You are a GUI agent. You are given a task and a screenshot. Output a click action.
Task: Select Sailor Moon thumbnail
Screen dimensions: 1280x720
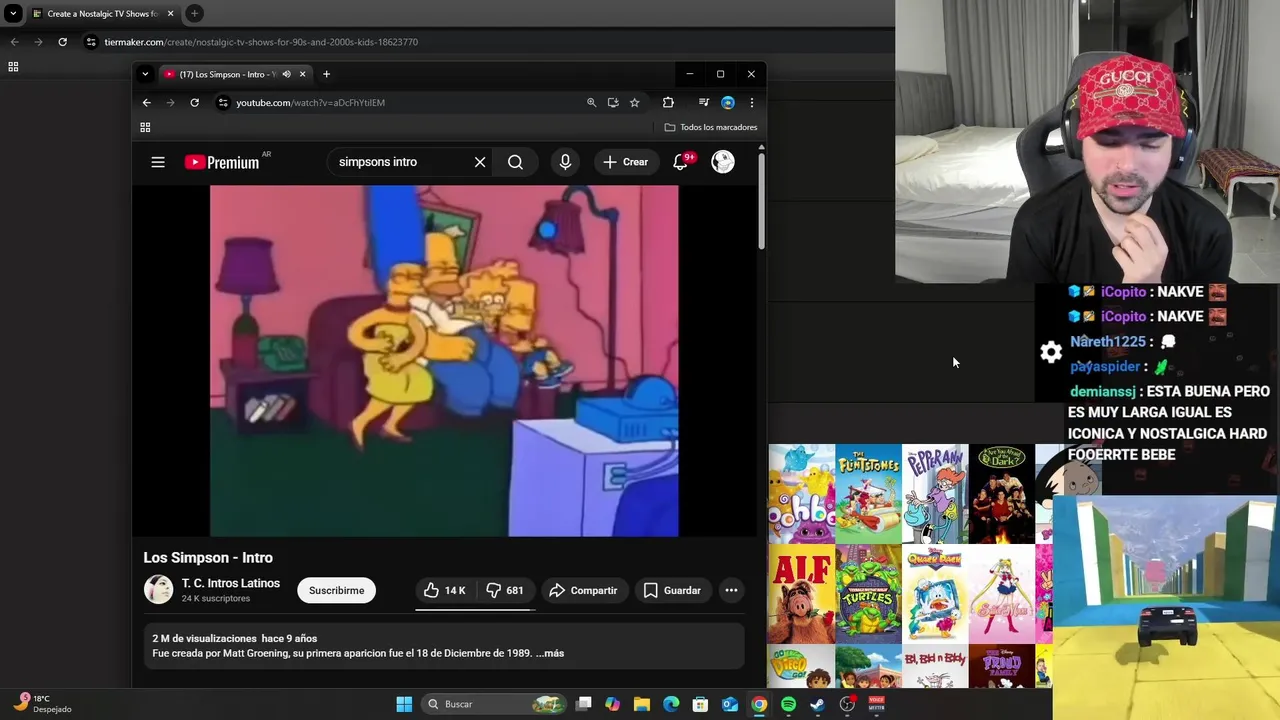(x=1001, y=594)
